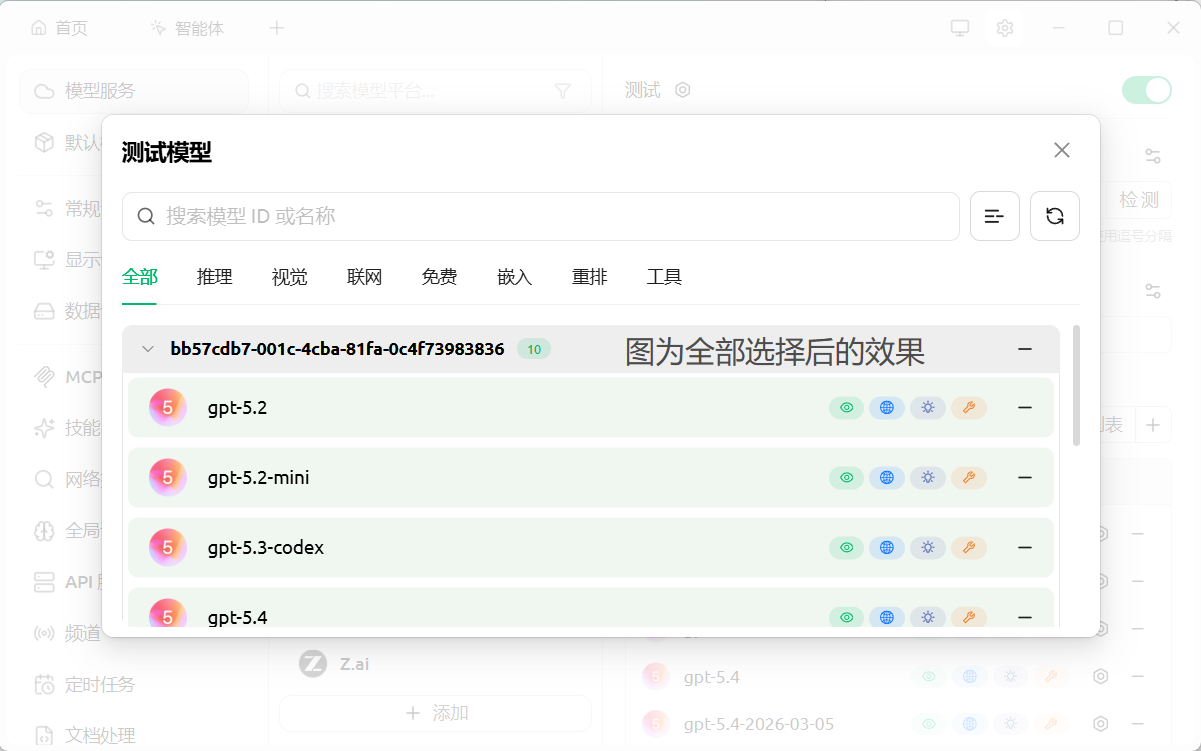
Task: Click reasoning badge on gpt-5.2-mini
Action: click(928, 477)
